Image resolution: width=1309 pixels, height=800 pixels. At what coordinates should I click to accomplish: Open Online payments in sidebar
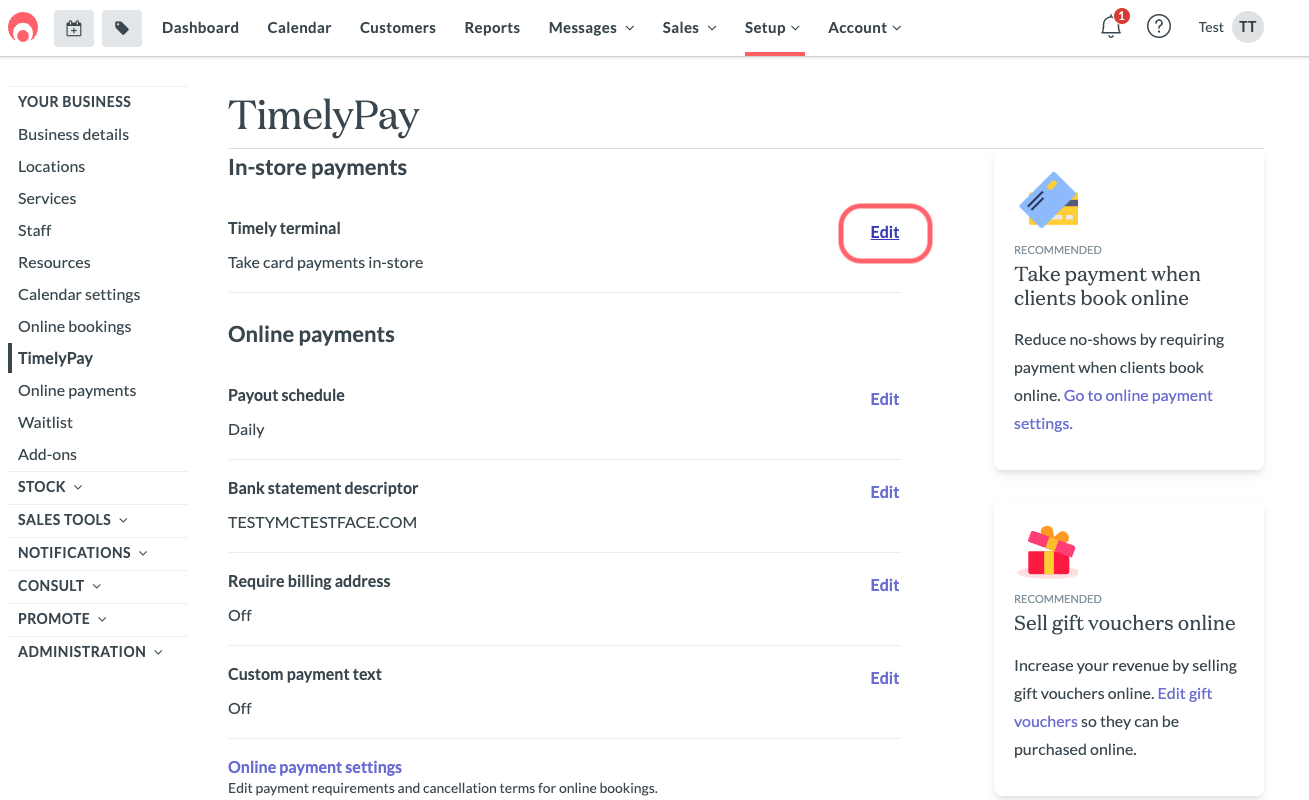point(77,390)
